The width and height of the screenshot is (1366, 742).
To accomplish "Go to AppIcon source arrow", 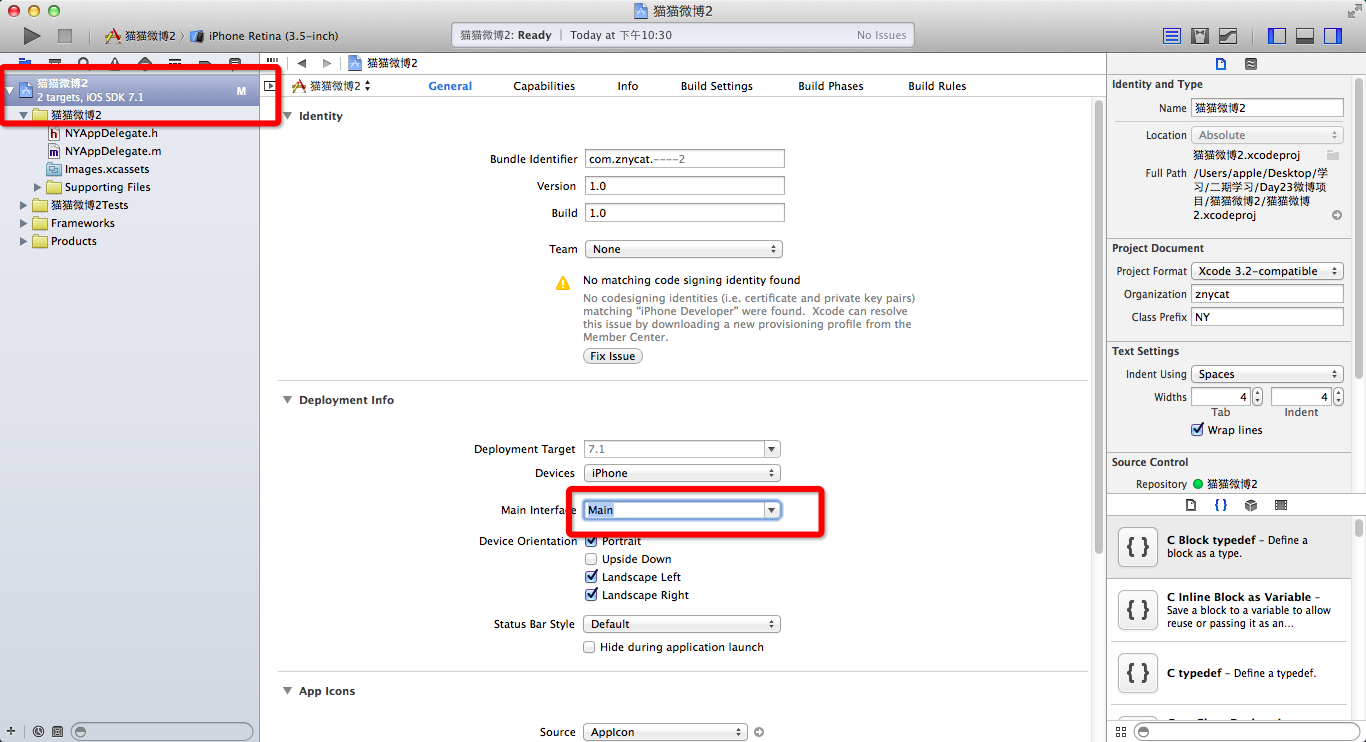I will [759, 732].
